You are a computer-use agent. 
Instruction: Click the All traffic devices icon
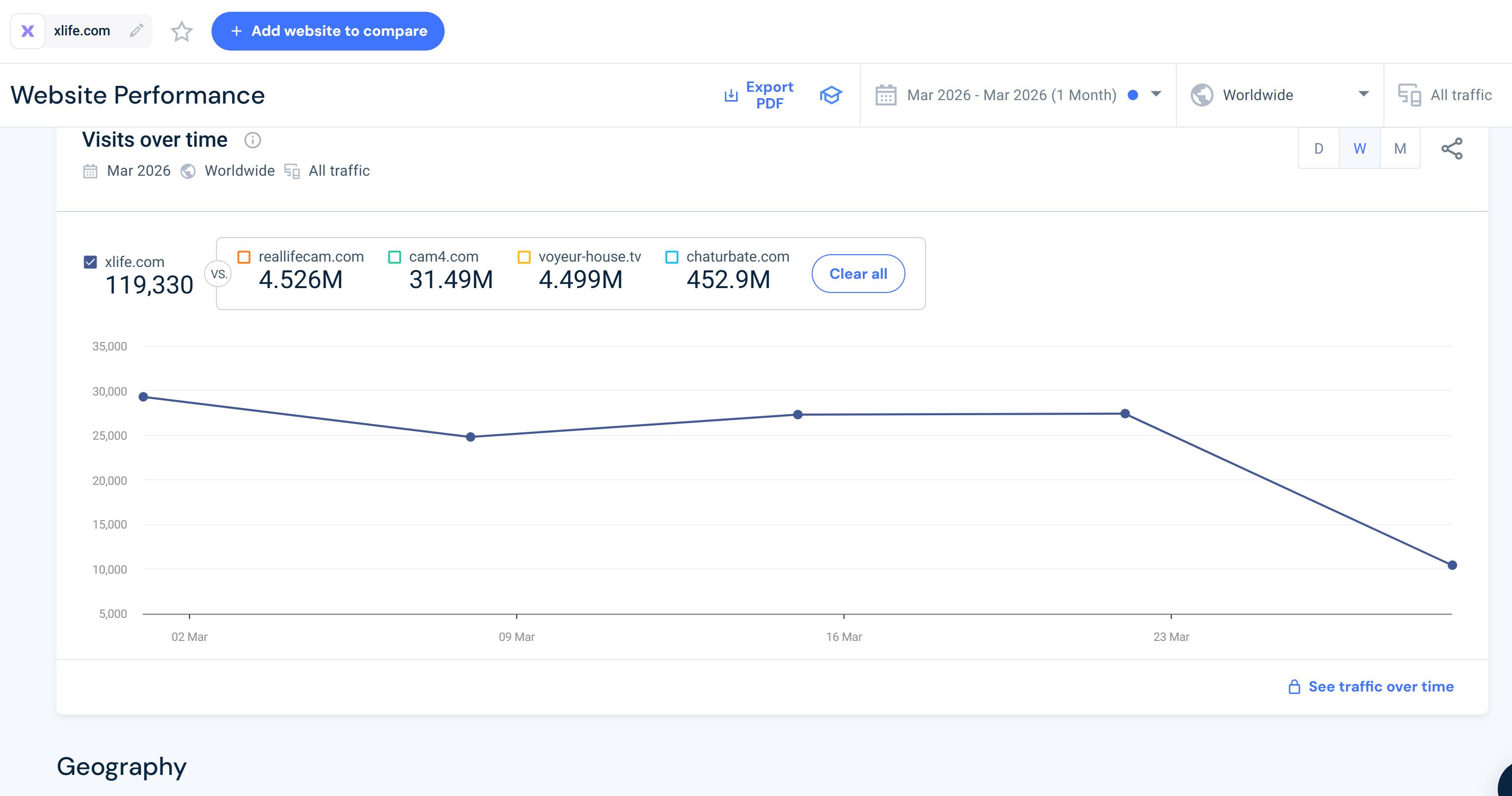1408,95
